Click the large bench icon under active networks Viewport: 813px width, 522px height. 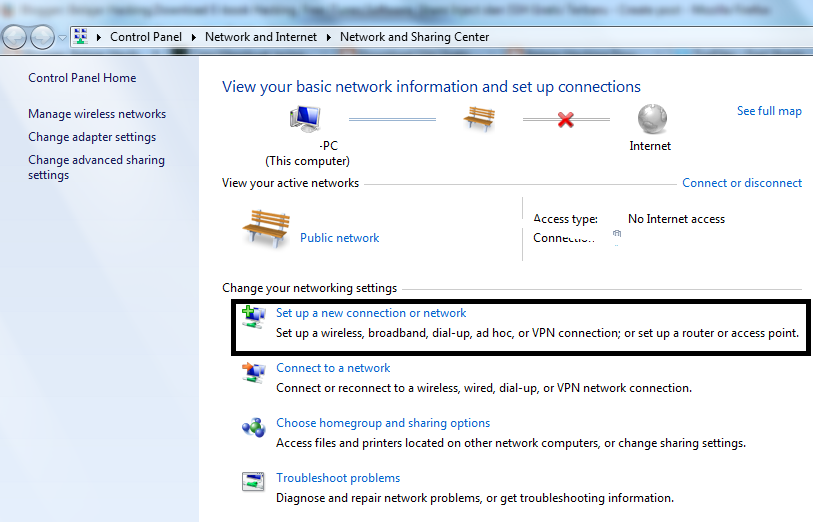point(266,228)
